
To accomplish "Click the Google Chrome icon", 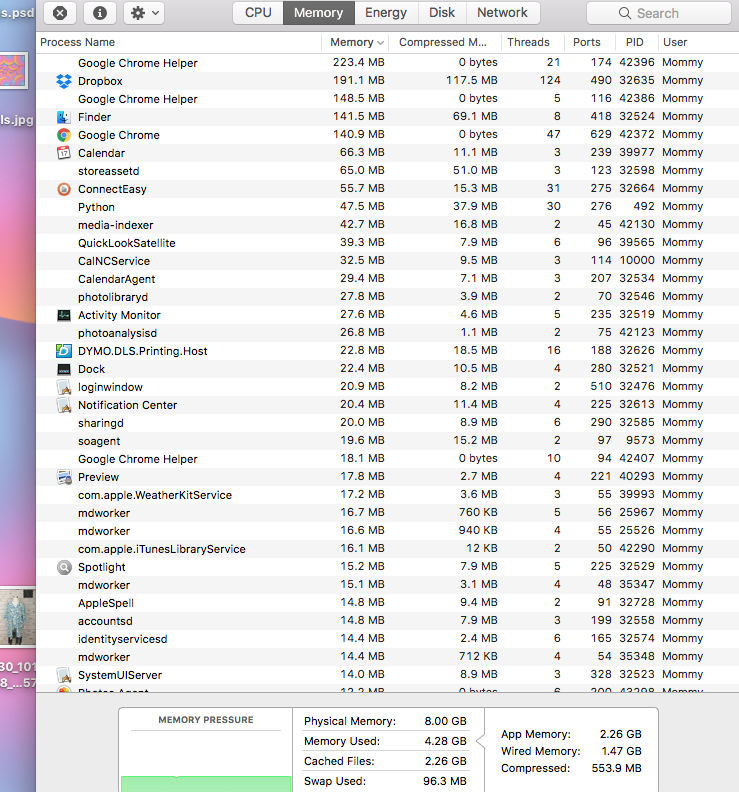I will 64,135.
